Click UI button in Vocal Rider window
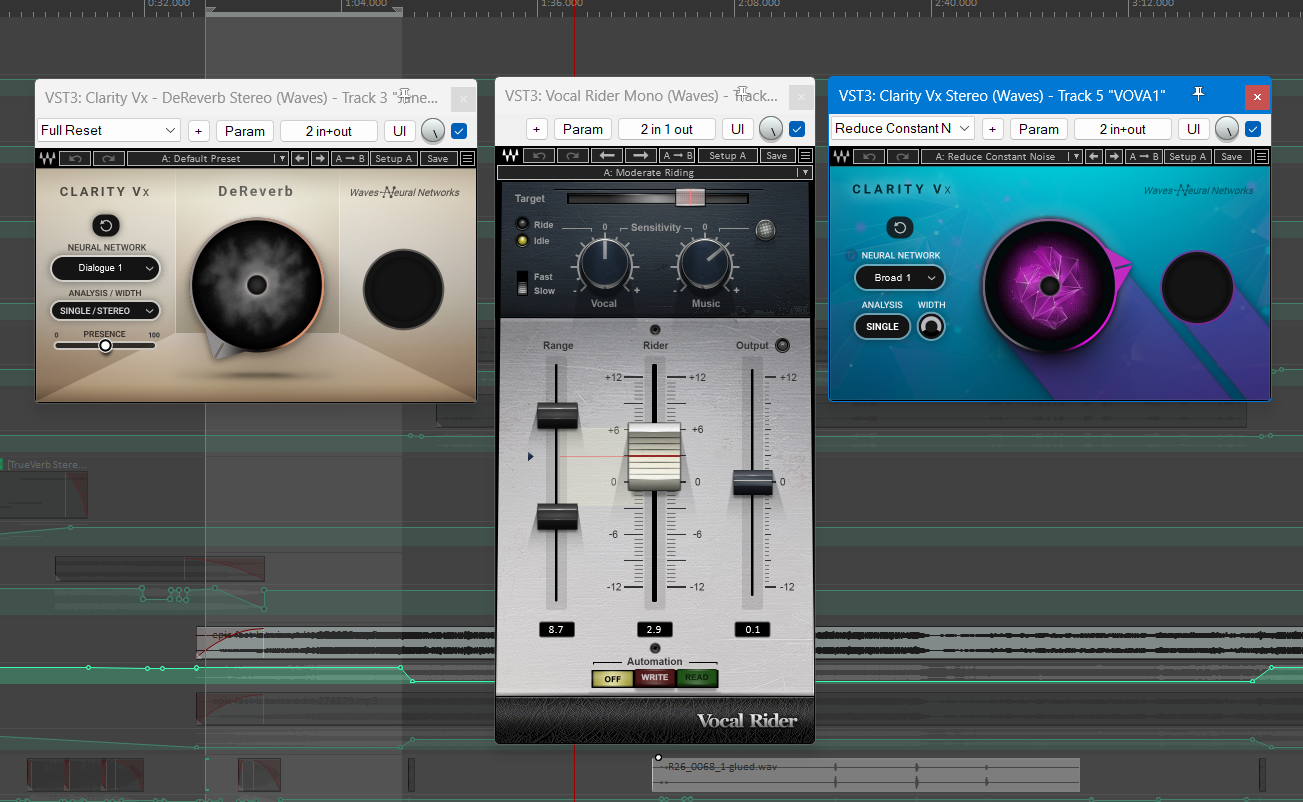The image size is (1303, 802). click(738, 128)
